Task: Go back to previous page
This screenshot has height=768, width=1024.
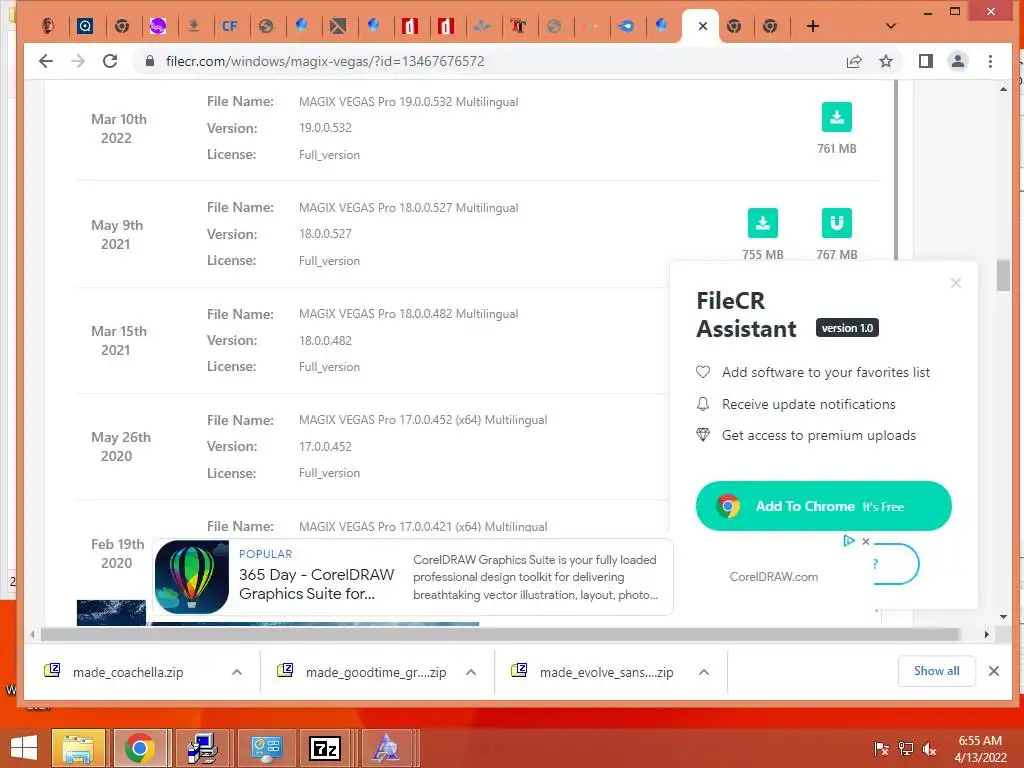Action: pos(46,61)
